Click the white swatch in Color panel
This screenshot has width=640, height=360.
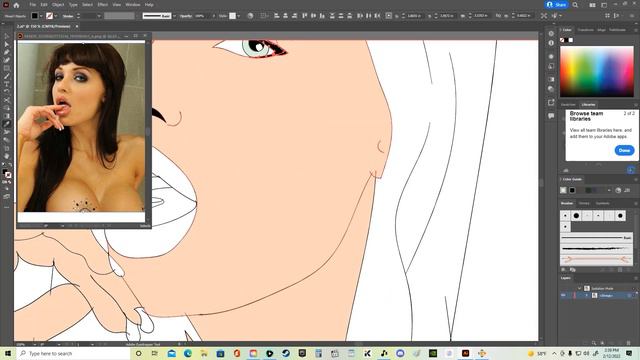coord(571,40)
